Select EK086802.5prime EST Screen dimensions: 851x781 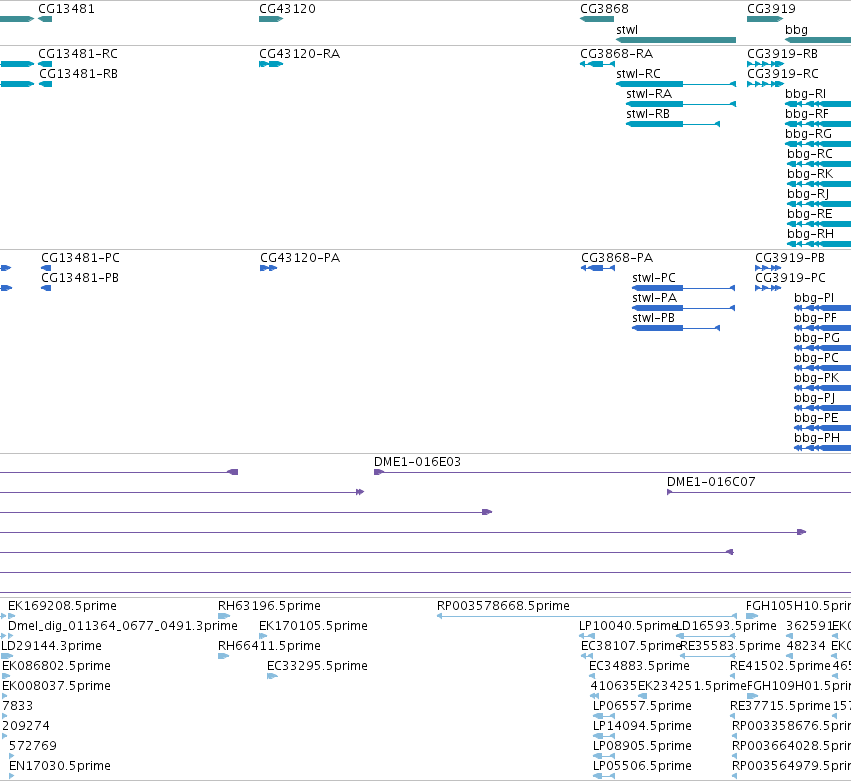(x=56, y=666)
